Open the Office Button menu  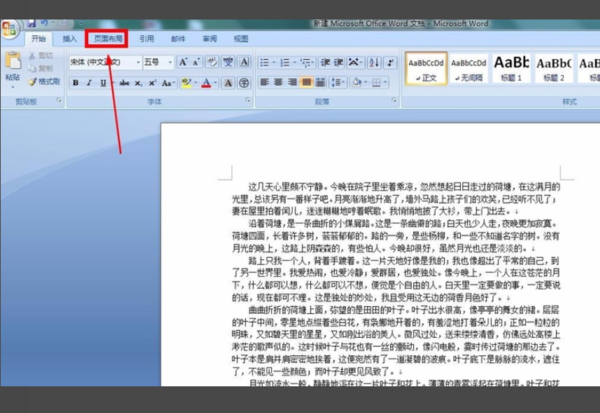[9, 29]
